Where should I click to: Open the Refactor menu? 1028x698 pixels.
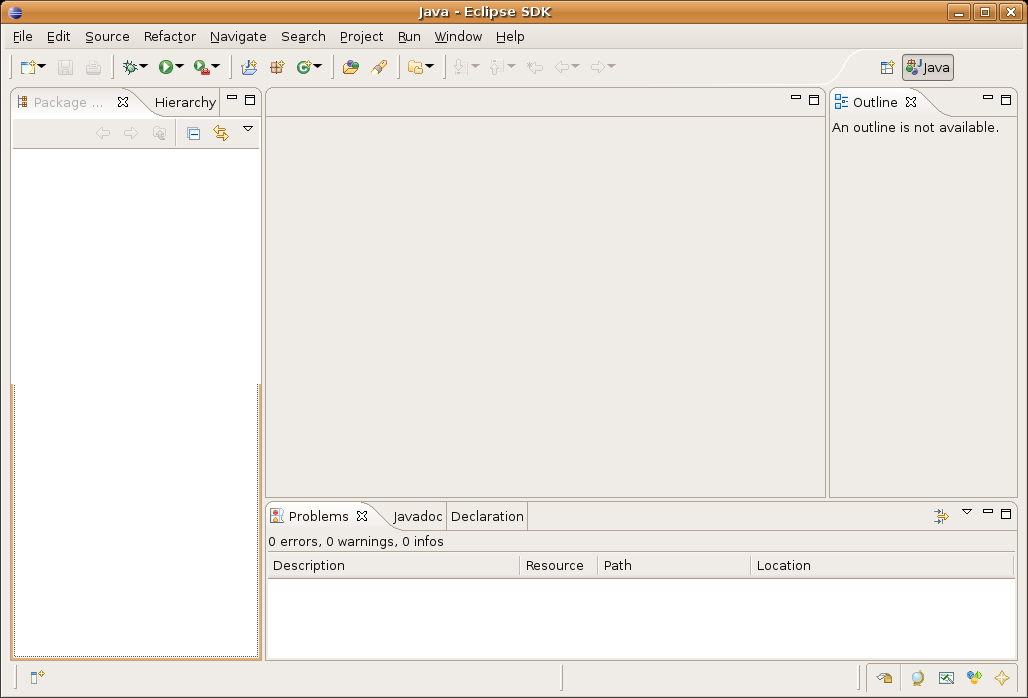(170, 37)
